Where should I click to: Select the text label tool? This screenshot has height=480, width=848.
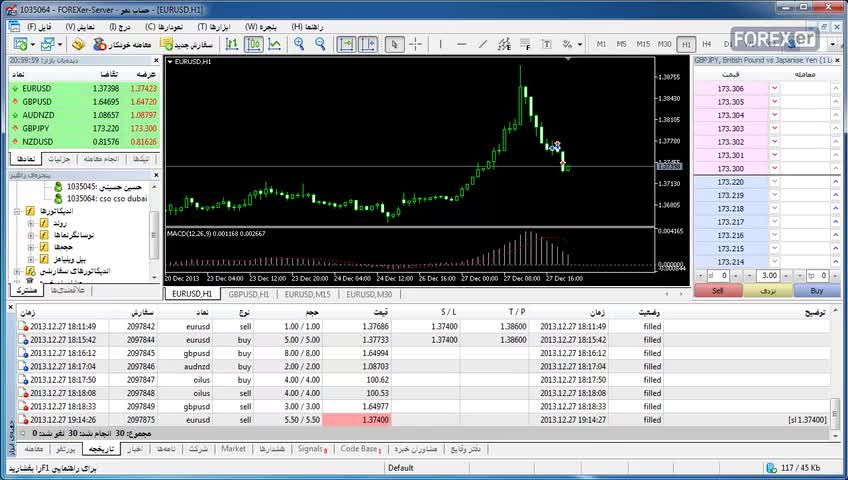(x=546, y=44)
